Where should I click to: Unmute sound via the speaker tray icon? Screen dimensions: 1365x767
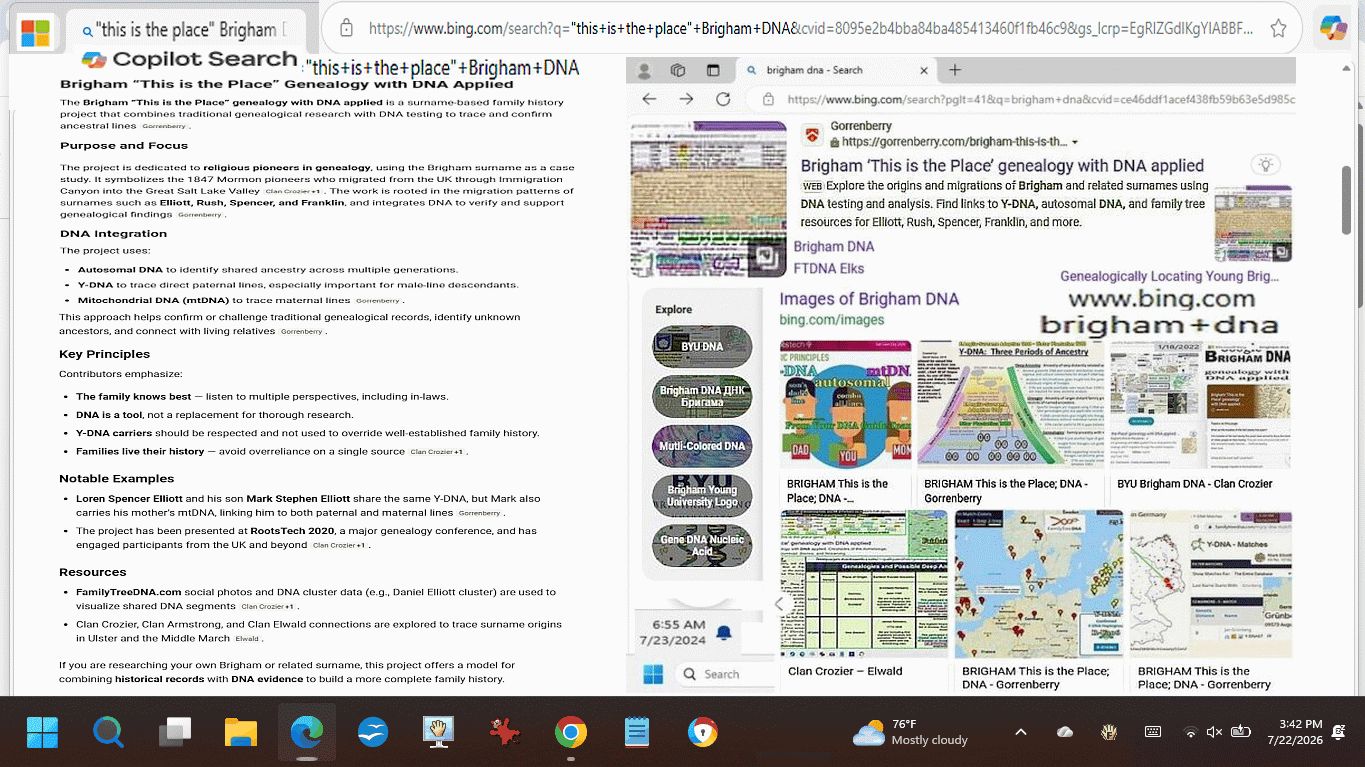click(1215, 732)
